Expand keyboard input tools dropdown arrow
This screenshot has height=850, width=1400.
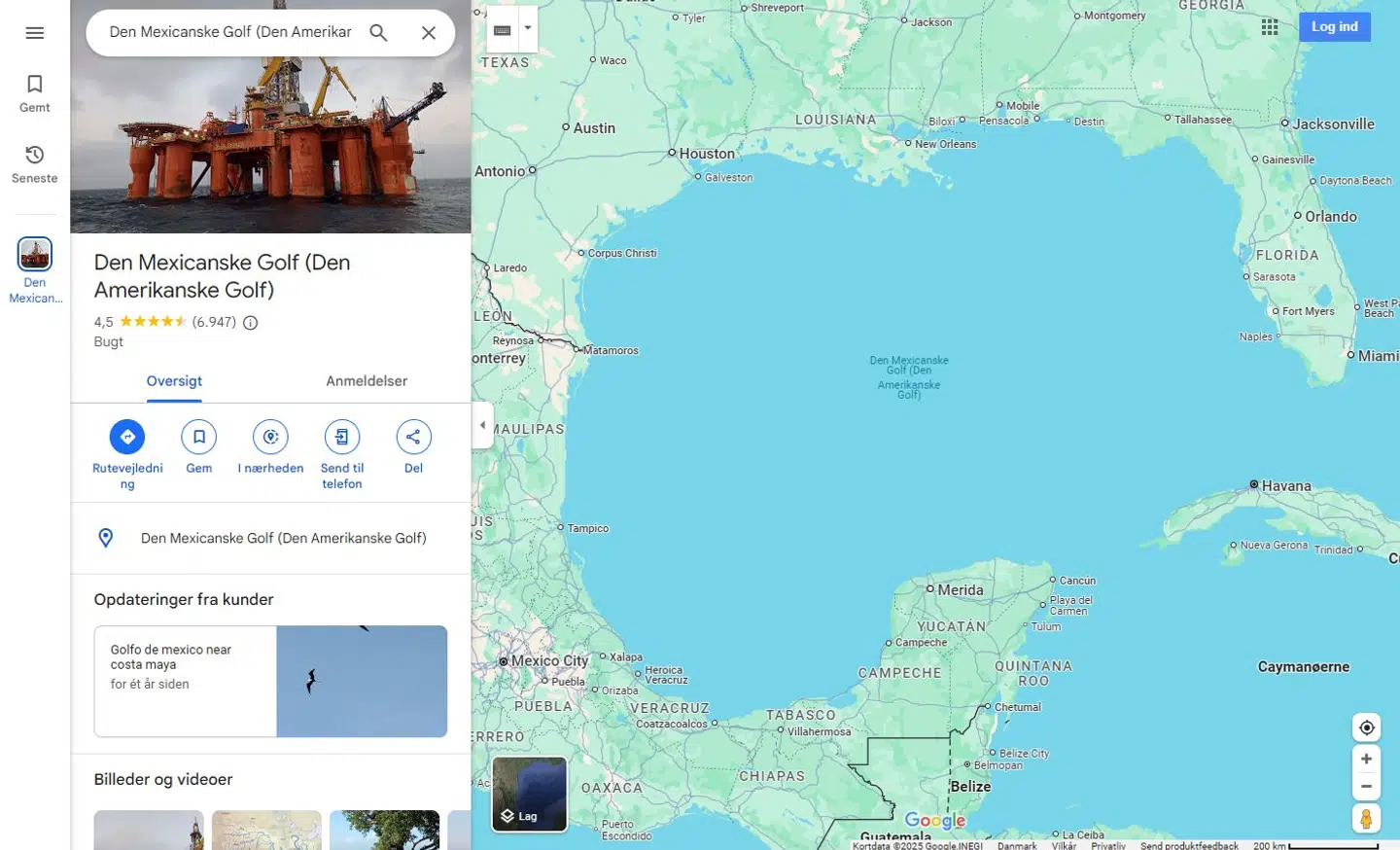pos(528,28)
